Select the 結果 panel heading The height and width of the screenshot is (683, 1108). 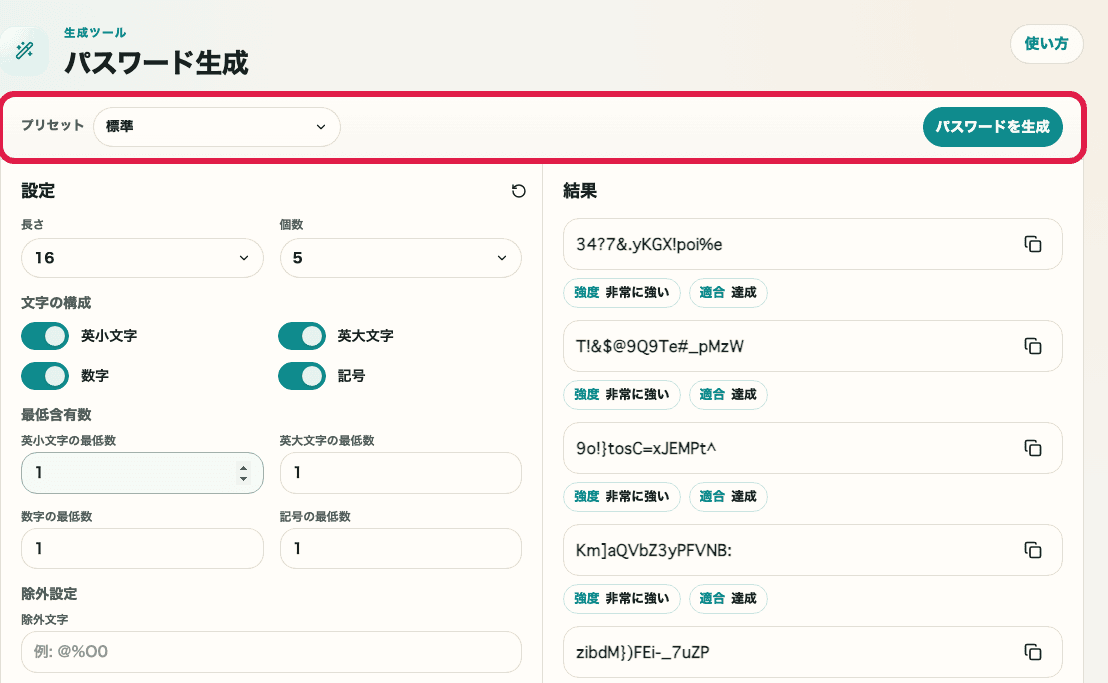581,191
